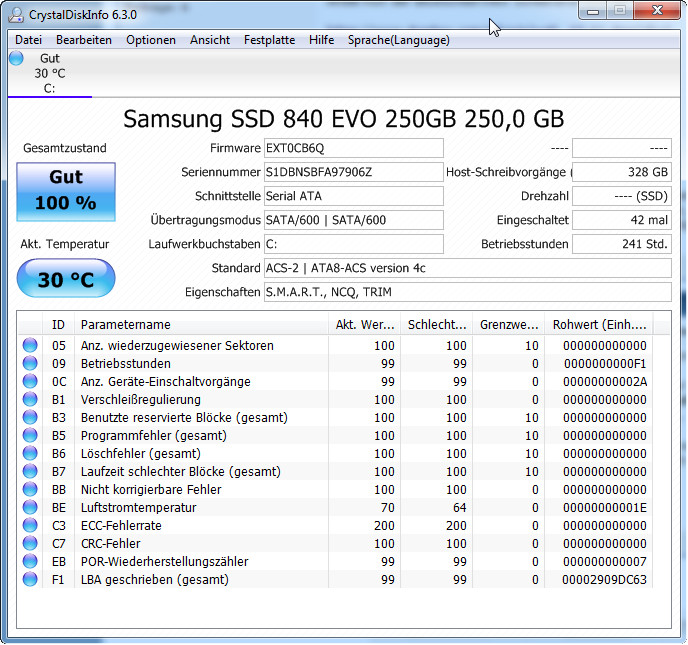Image resolution: width=688 pixels, height=645 pixels.
Task: Select the Anz. wiederzugewiesener Sektoren row
Action: point(336,345)
